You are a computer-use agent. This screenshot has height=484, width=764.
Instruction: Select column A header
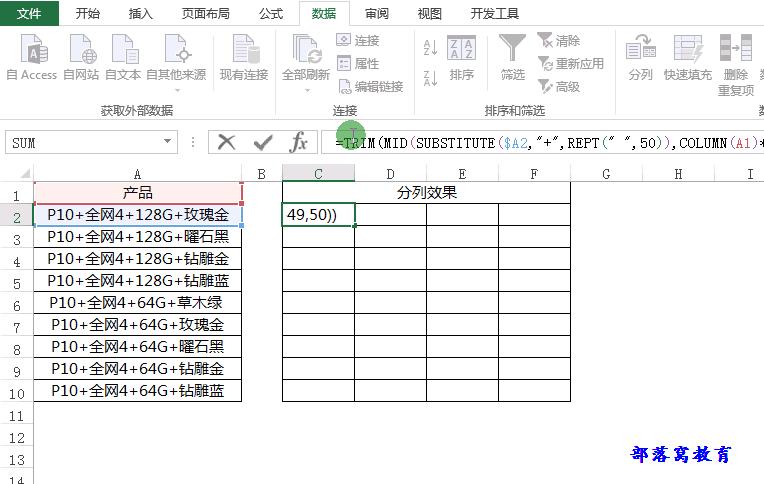click(x=137, y=174)
